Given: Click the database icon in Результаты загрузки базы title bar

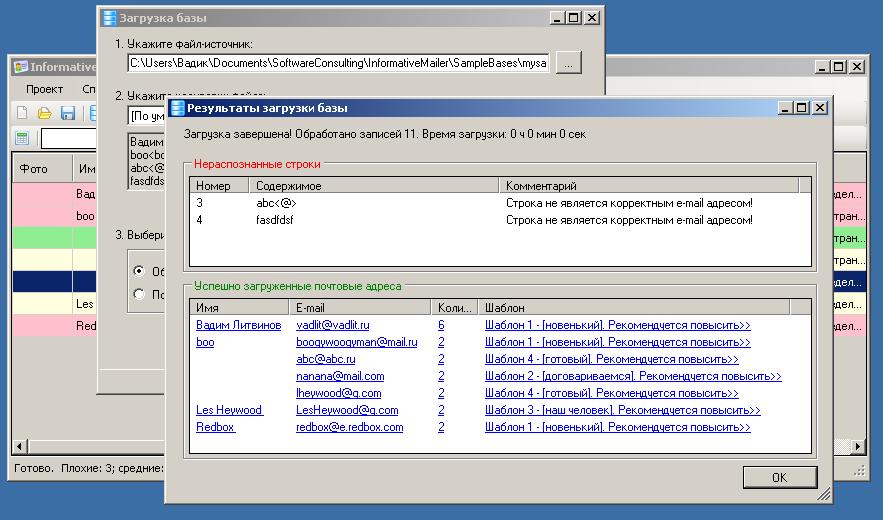Looking at the screenshot, I should [177, 108].
